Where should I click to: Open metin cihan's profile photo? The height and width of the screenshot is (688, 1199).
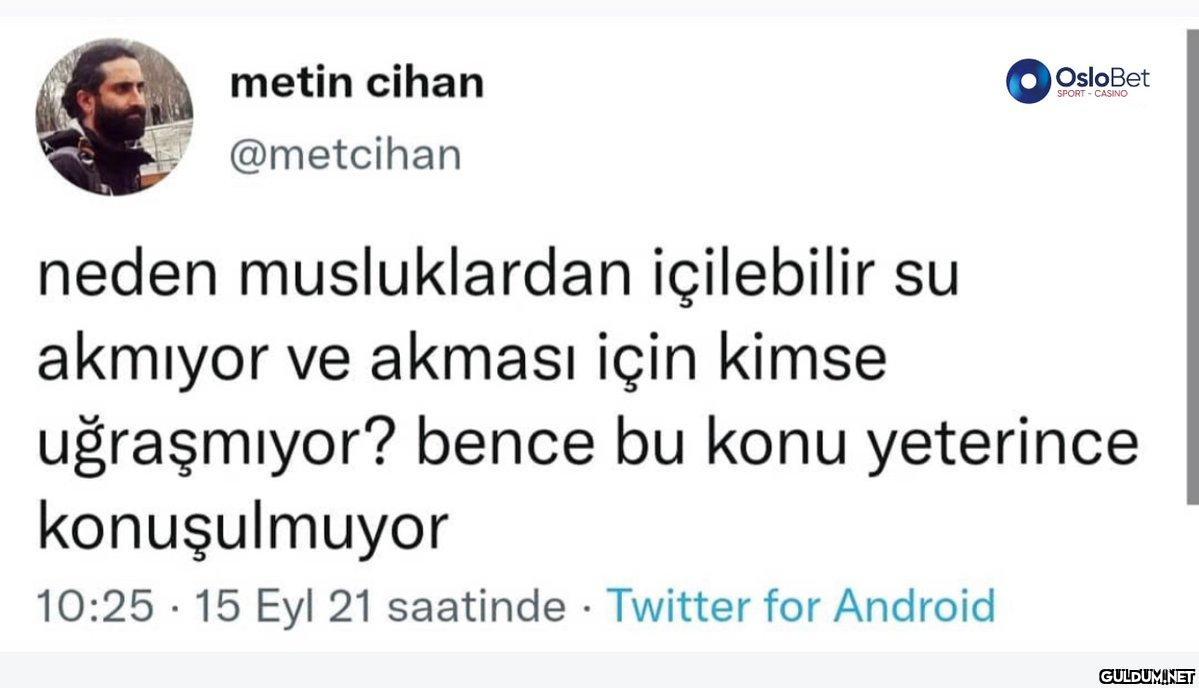coord(114,117)
